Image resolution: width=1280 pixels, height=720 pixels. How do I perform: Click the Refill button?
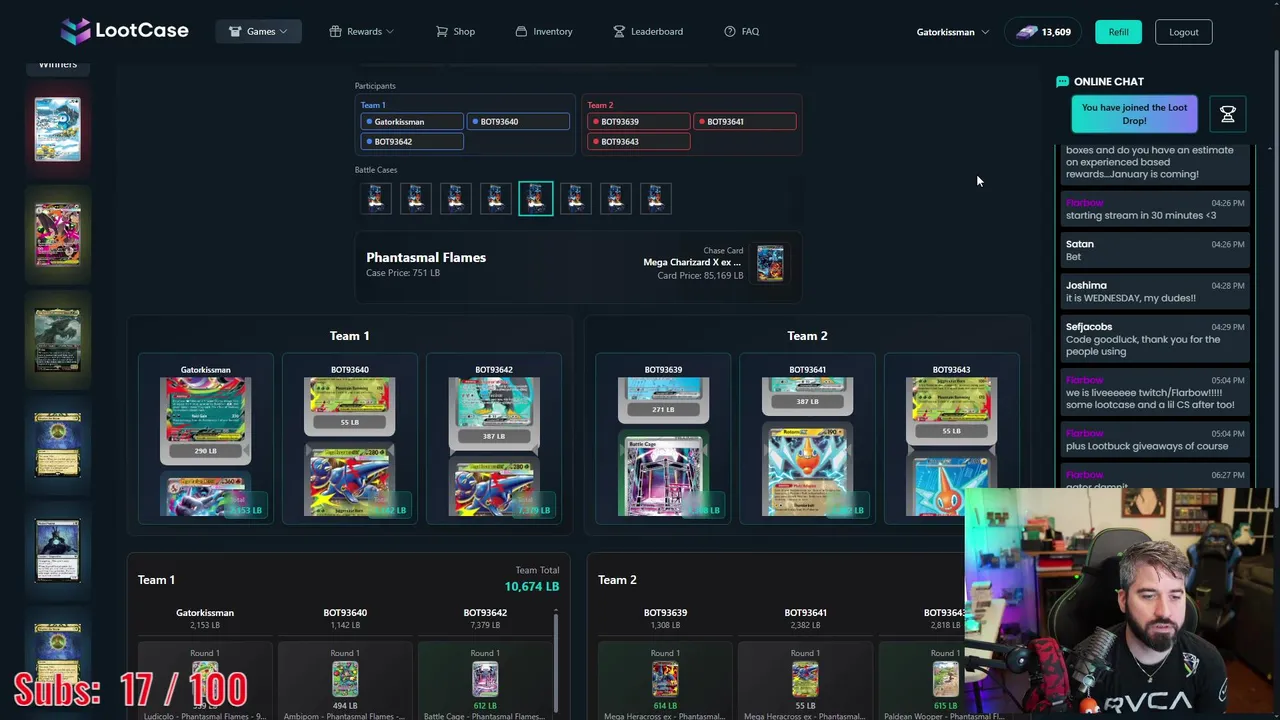point(1118,32)
